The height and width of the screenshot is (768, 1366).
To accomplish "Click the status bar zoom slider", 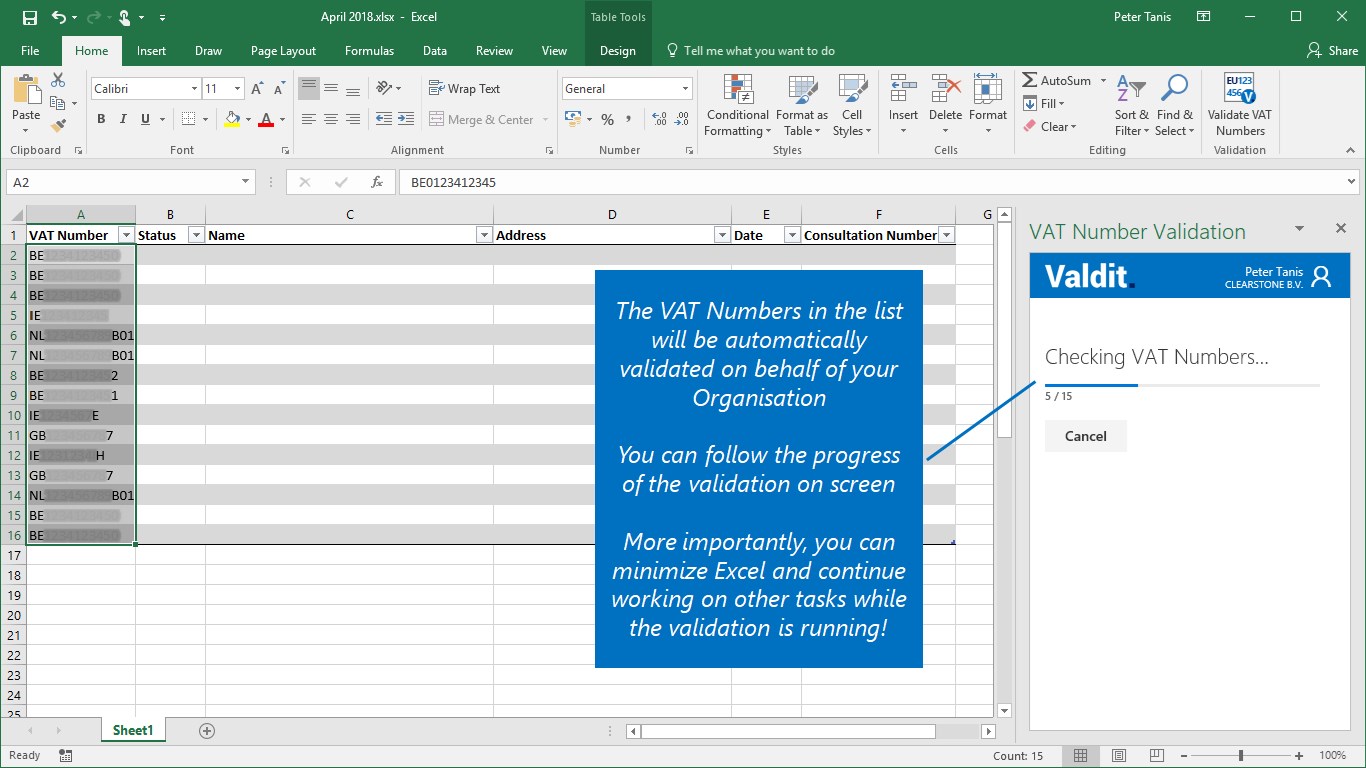I will click(1240, 755).
